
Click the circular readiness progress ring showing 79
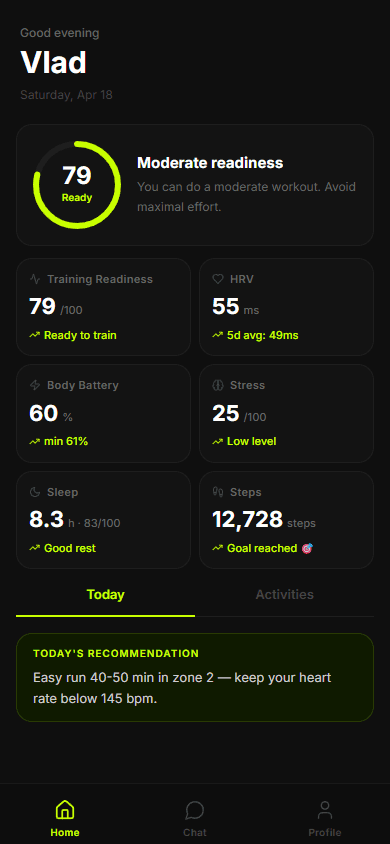(77, 185)
